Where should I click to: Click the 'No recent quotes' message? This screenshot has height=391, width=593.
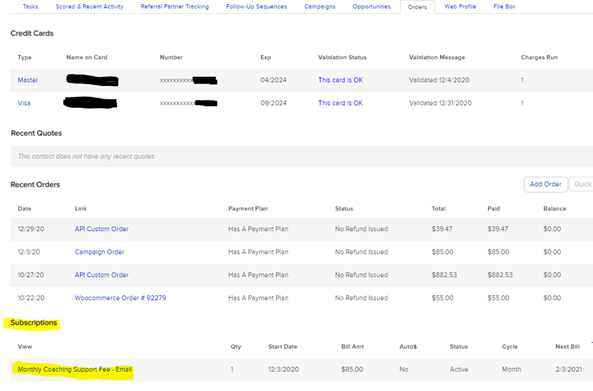pyautogui.click(x=87, y=156)
